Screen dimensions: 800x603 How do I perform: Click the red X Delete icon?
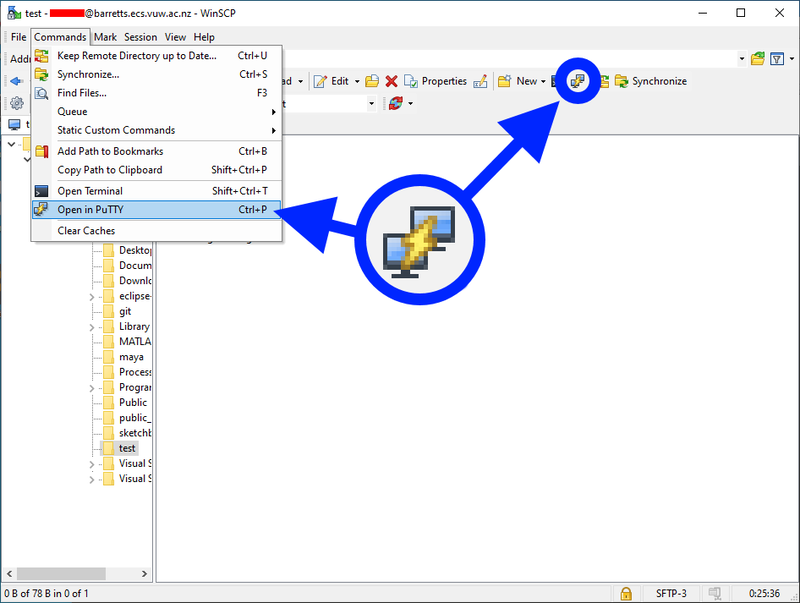pyautogui.click(x=391, y=81)
